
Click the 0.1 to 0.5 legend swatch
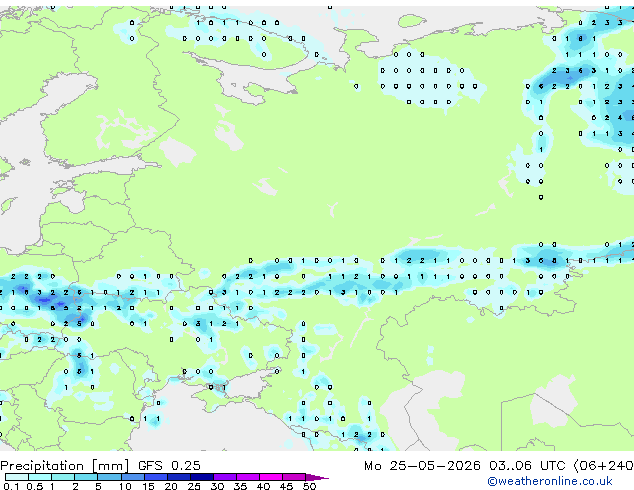point(17,477)
